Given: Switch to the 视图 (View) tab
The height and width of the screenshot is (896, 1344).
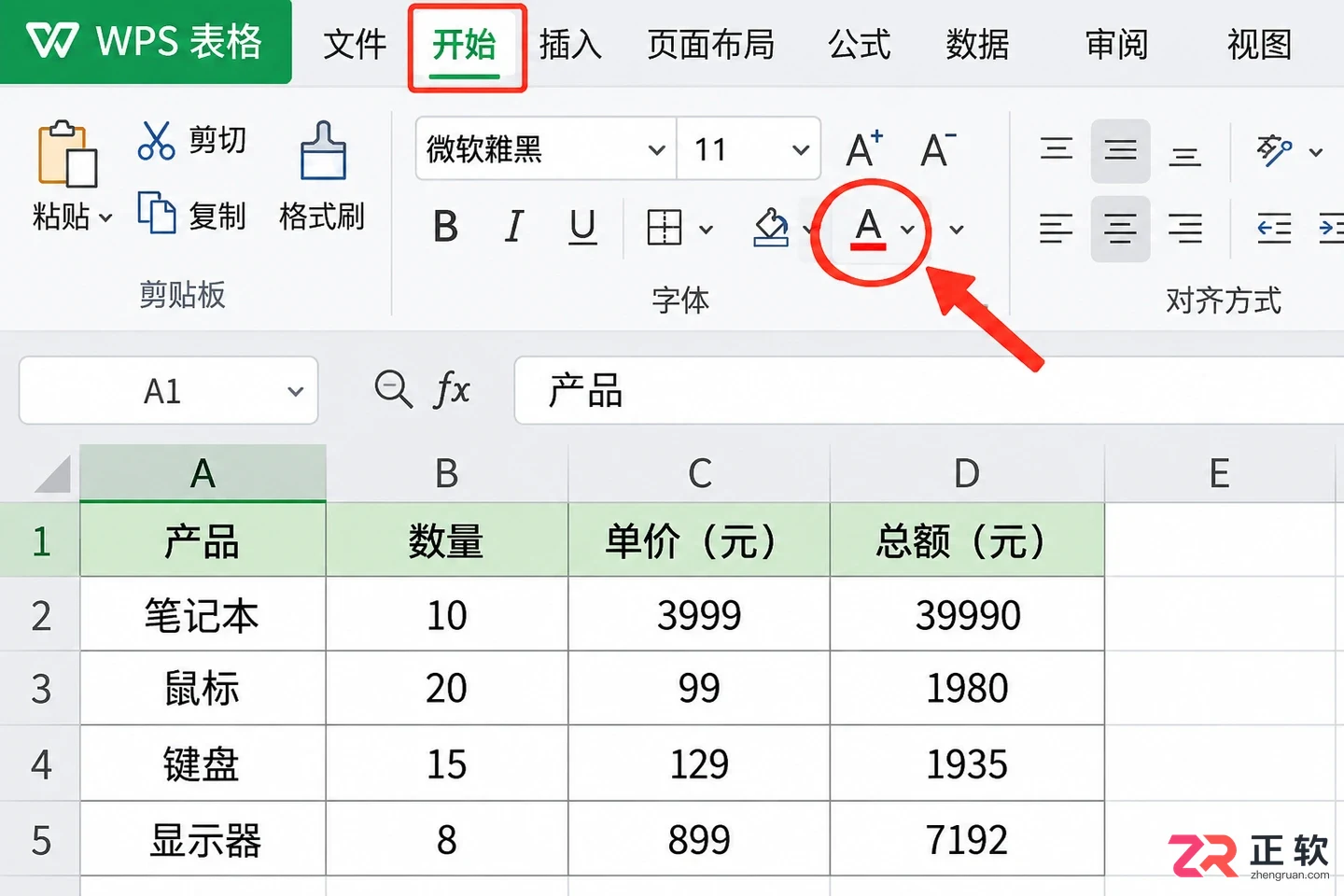Looking at the screenshot, I should coord(1259,44).
